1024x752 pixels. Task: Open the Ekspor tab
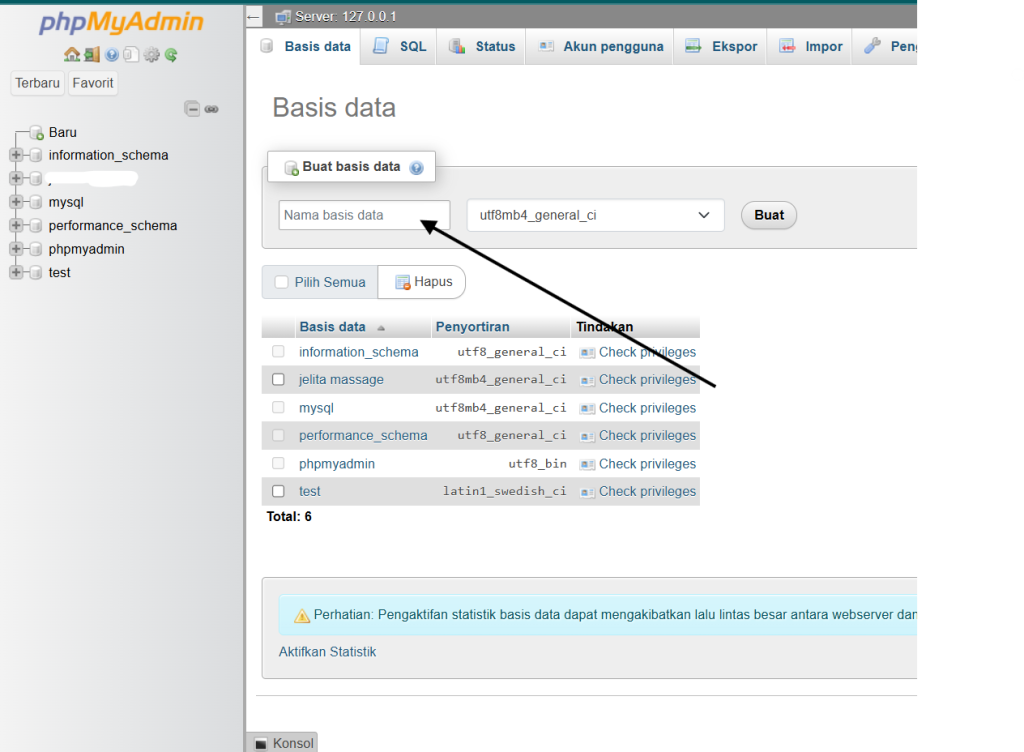[722, 46]
